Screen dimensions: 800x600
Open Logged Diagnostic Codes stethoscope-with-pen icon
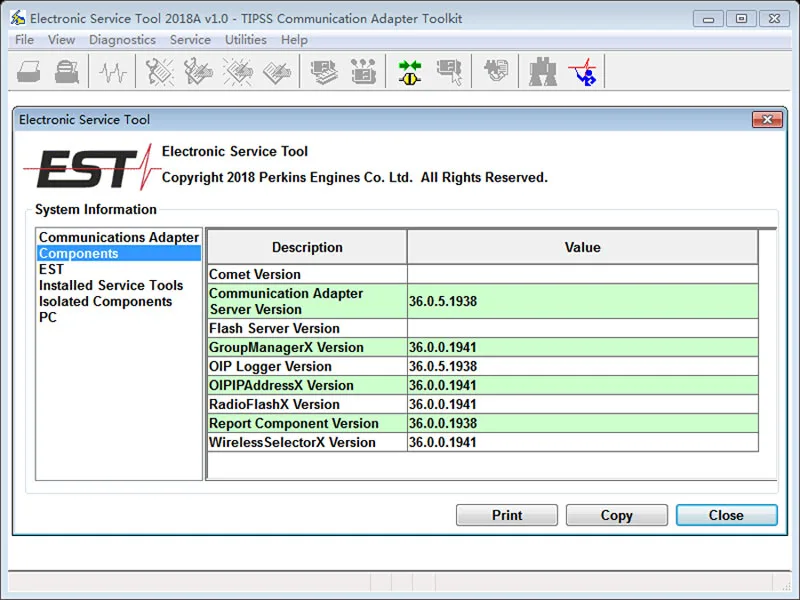click(198, 71)
